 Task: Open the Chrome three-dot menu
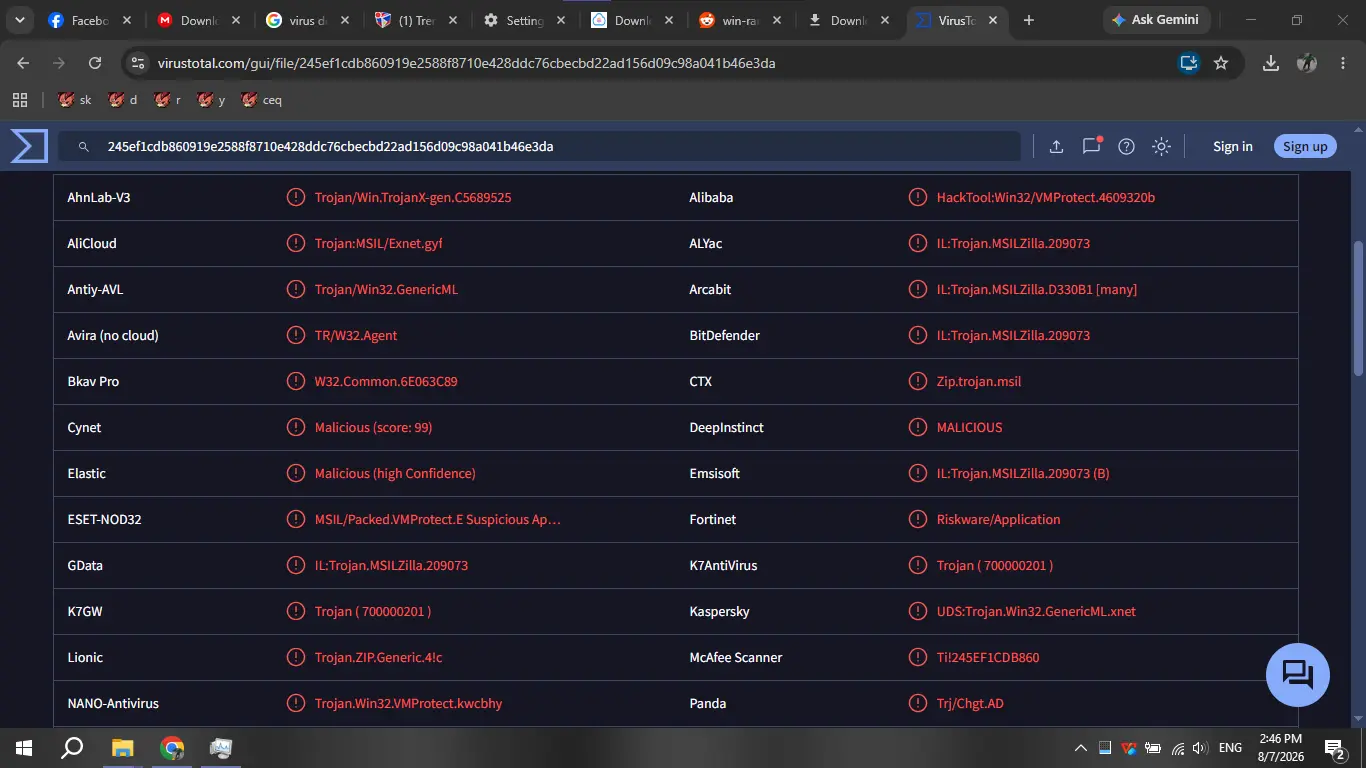[1342, 63]
